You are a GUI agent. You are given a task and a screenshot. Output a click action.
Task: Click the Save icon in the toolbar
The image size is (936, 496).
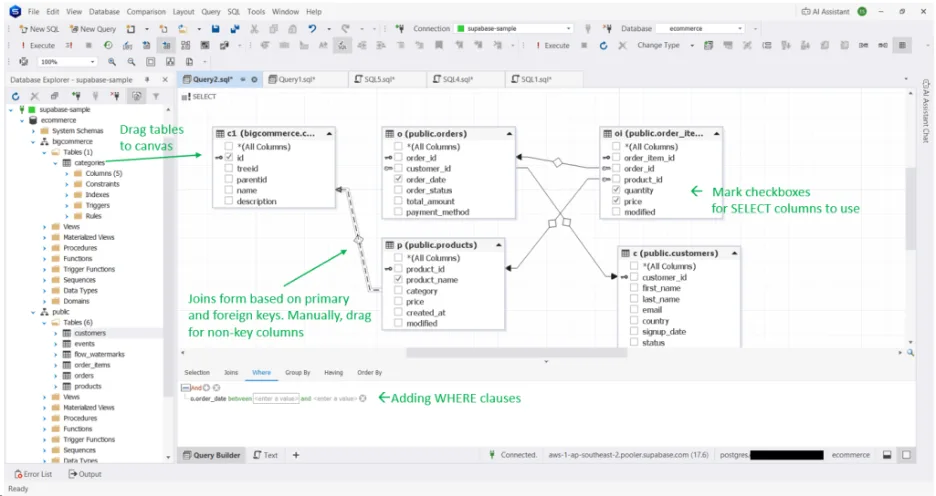click(x=215, y=29)
